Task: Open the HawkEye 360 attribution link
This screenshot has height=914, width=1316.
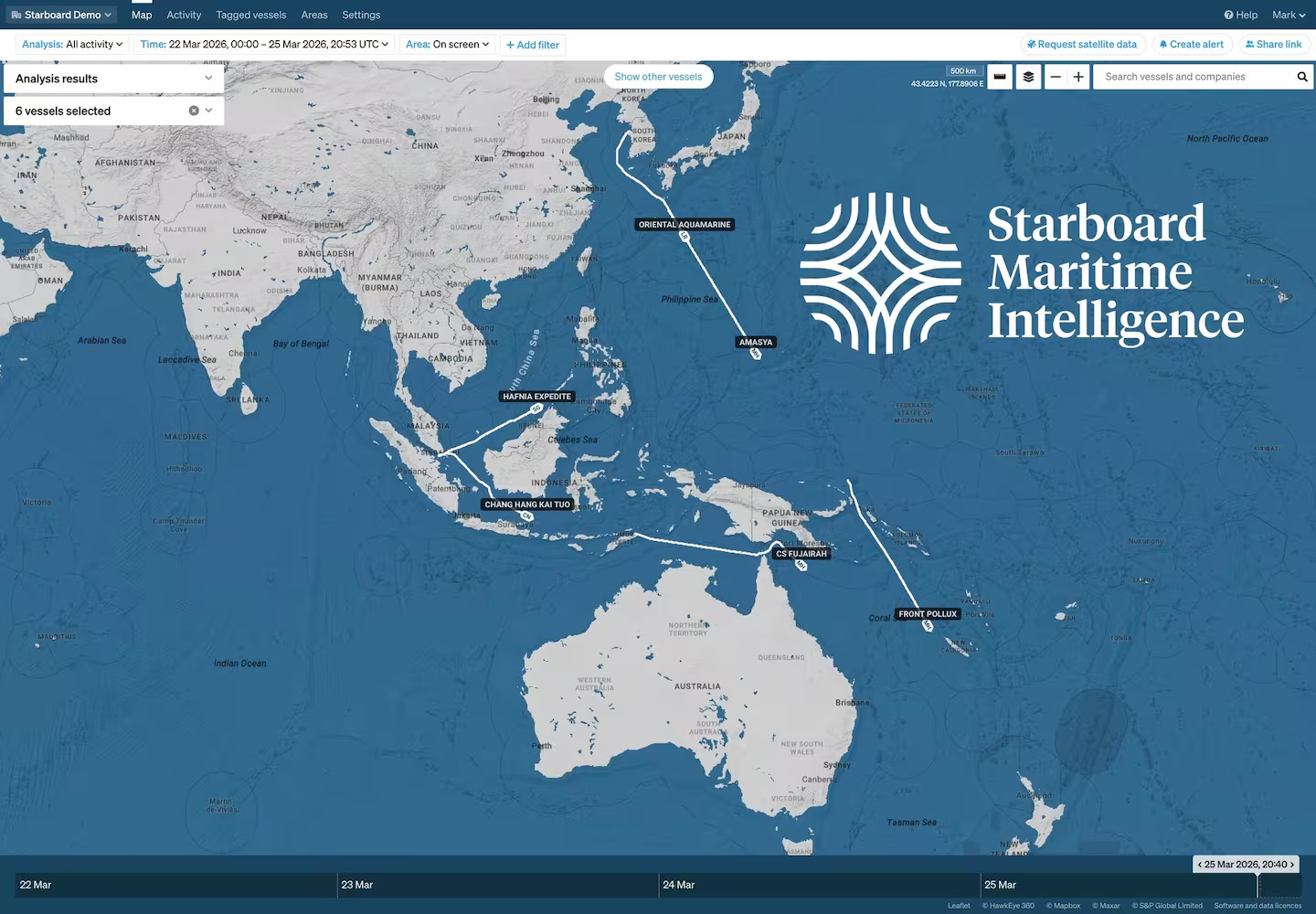Action: 1009,906
